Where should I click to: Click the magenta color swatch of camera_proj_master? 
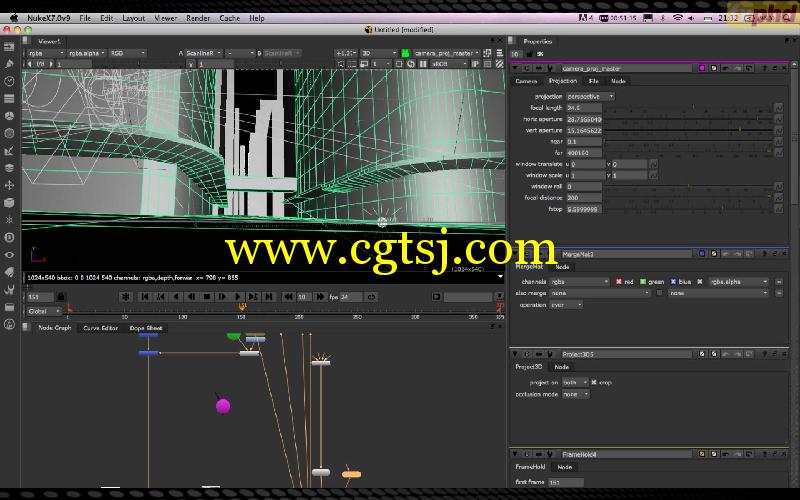[702, 68]
